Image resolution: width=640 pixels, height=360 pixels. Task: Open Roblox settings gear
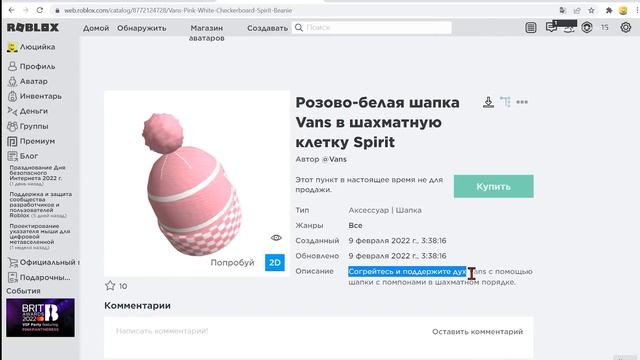tap(626, 27)
